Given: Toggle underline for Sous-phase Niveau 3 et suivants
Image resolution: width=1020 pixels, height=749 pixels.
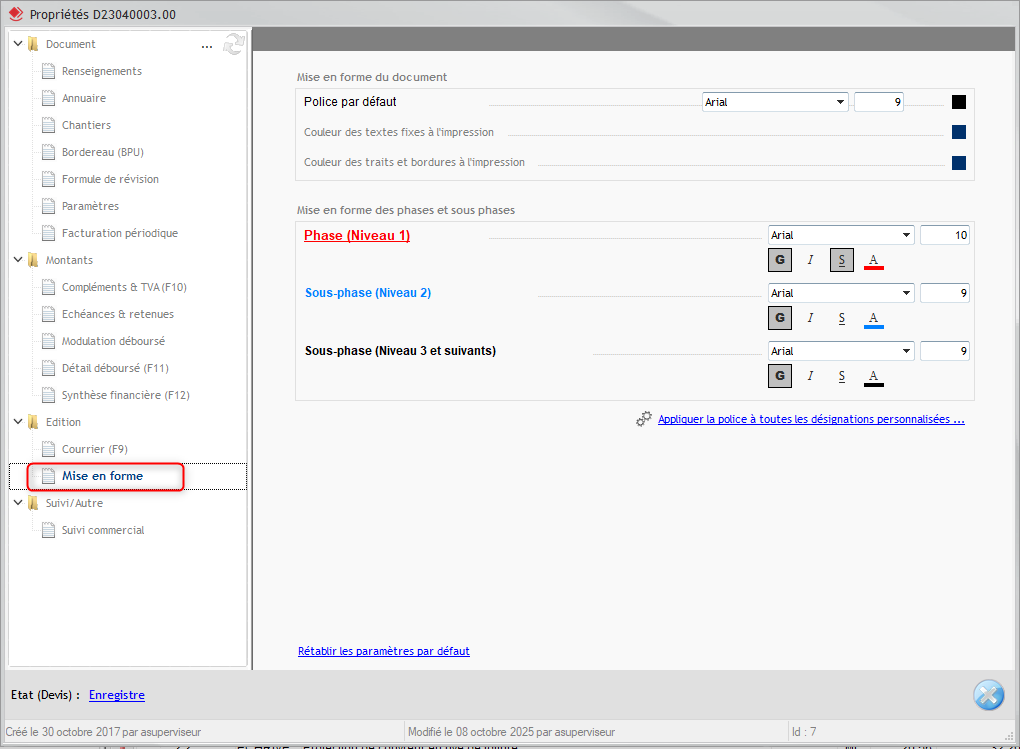Looking at the screenshot, I should tap(842, 377).
